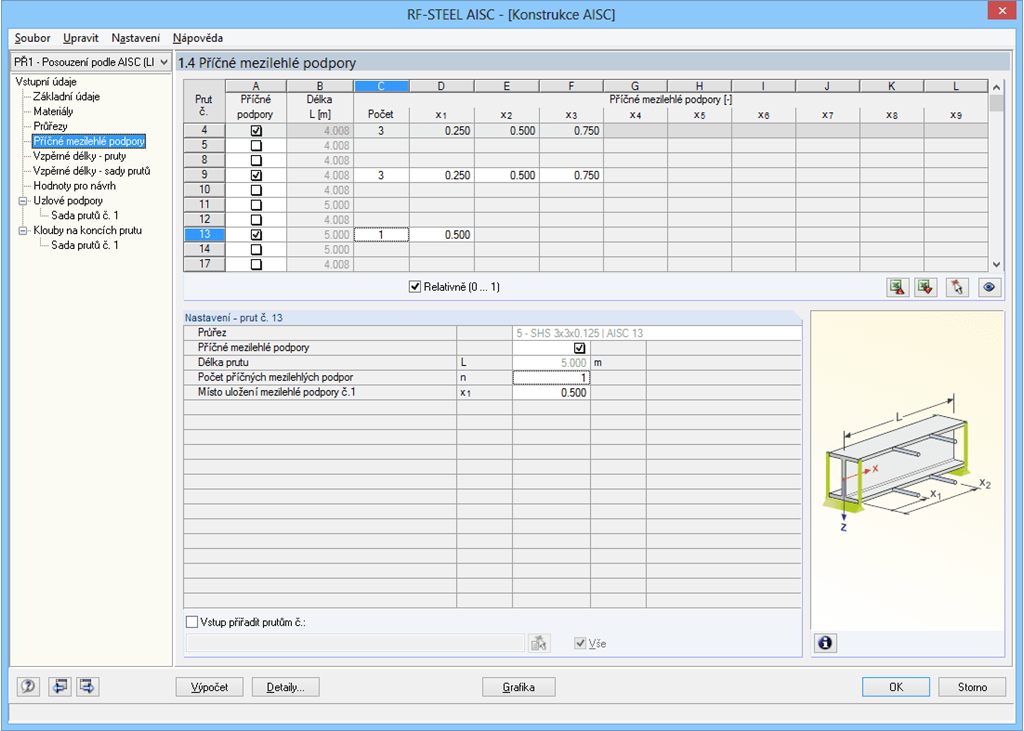The image size is (1024, 731).
Task: Check lateral supports for member 17
Action: (x=256, y=265)
